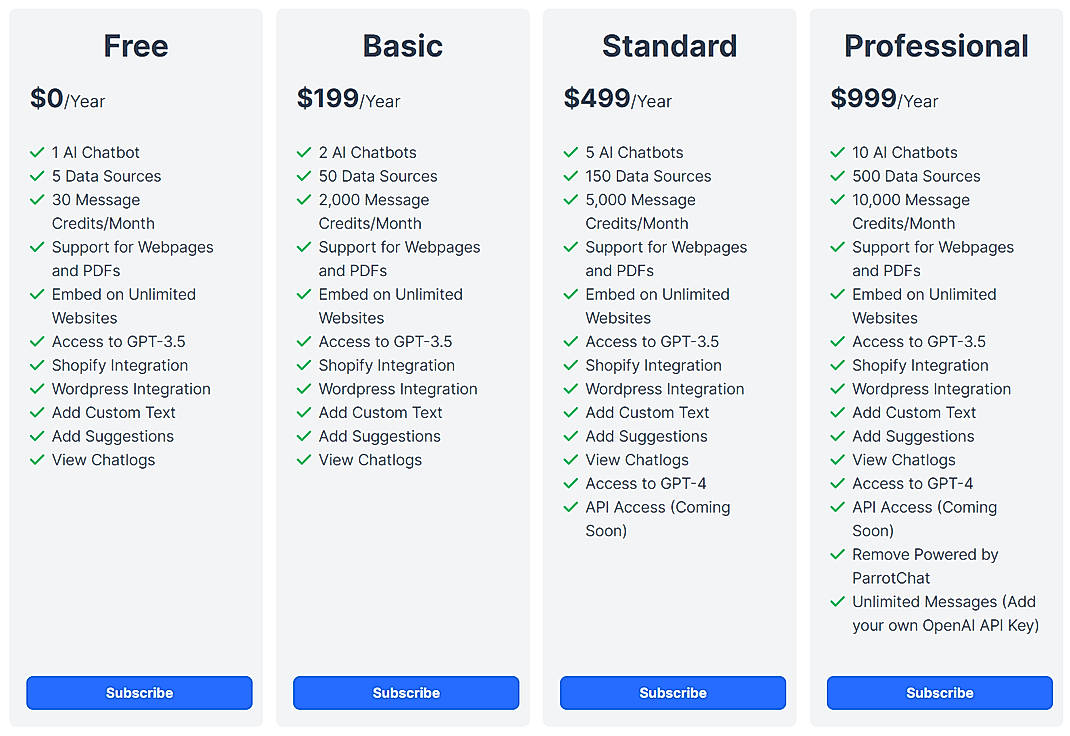
Task: Click the checkmark next to API Access under Standard
Action: coord(570,507)
